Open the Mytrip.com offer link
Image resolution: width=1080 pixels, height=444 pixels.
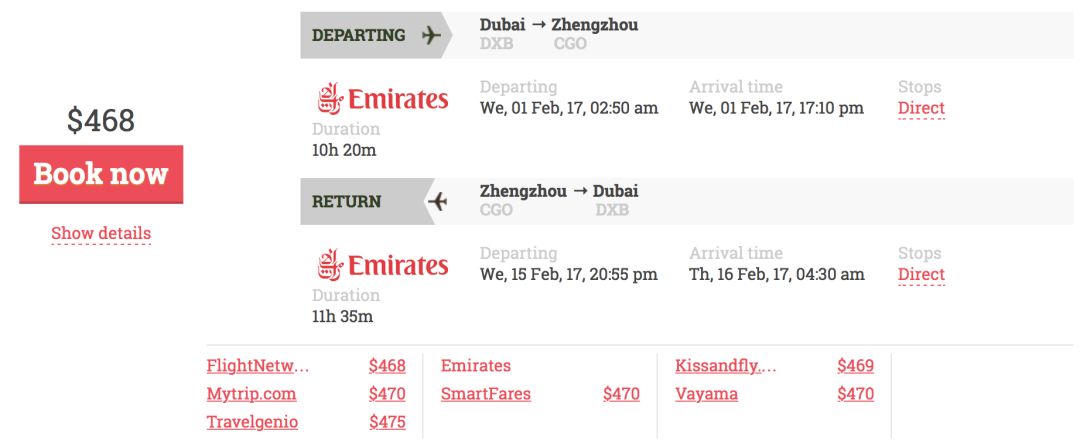click(x=251, y=394)
